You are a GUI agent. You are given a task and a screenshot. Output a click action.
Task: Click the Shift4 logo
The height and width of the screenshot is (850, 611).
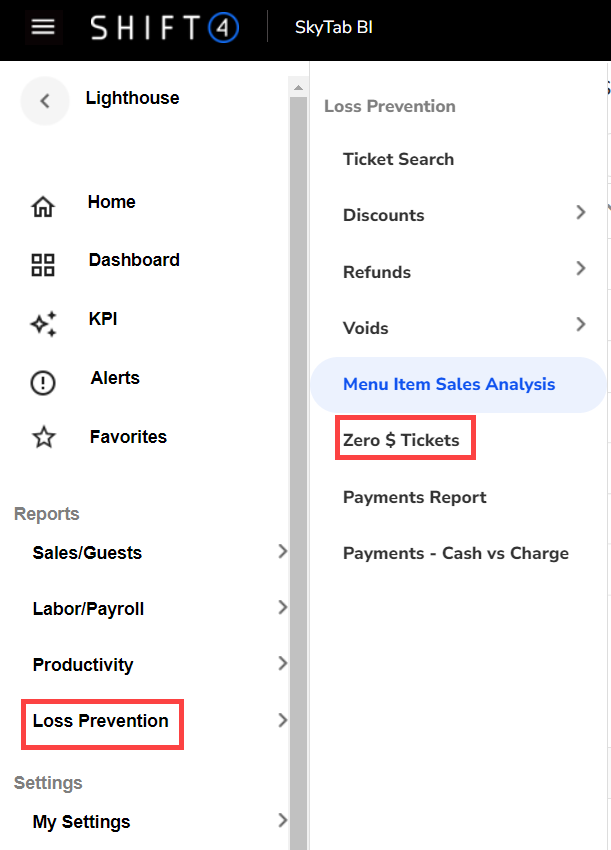[x=165, y=28]
